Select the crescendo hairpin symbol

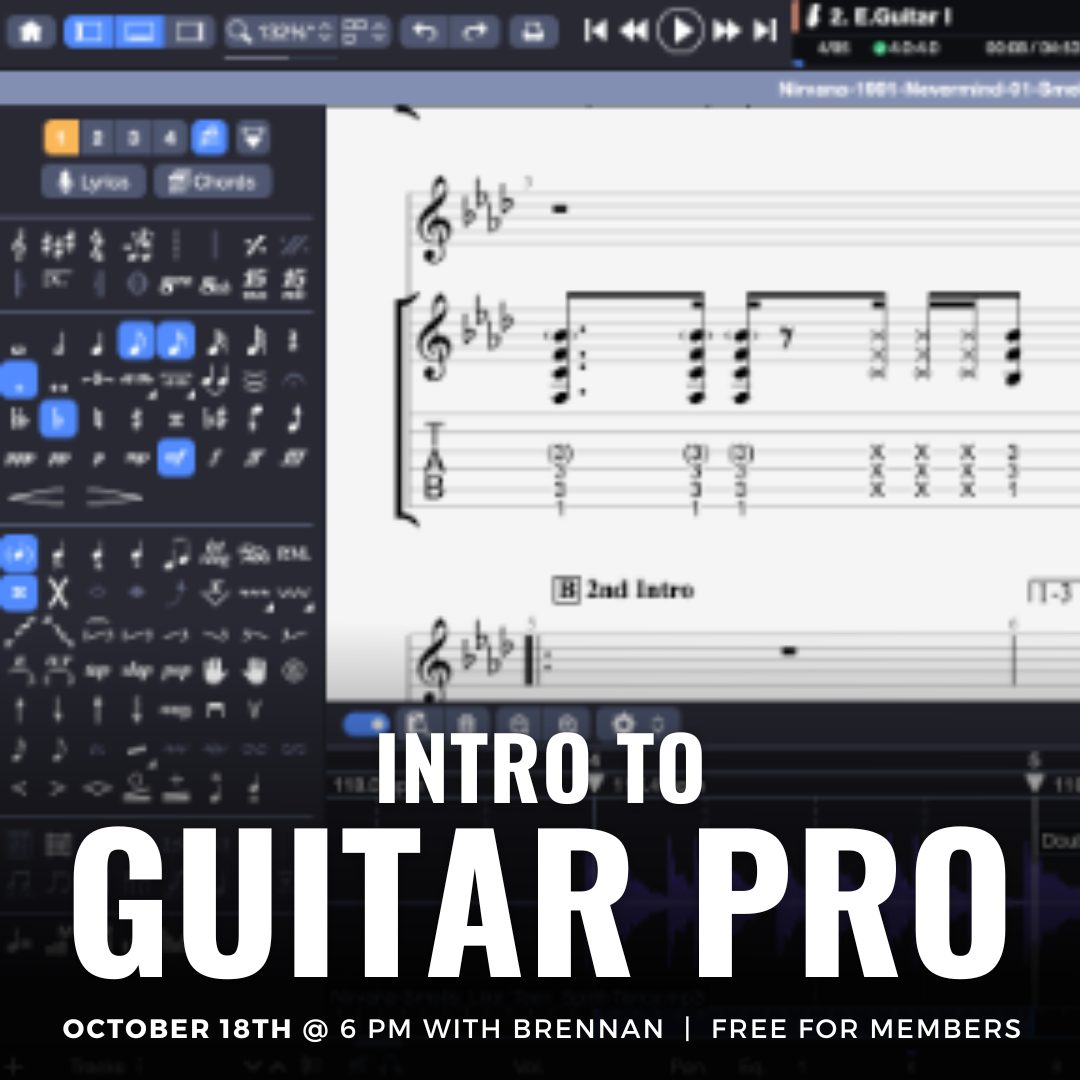37,496
